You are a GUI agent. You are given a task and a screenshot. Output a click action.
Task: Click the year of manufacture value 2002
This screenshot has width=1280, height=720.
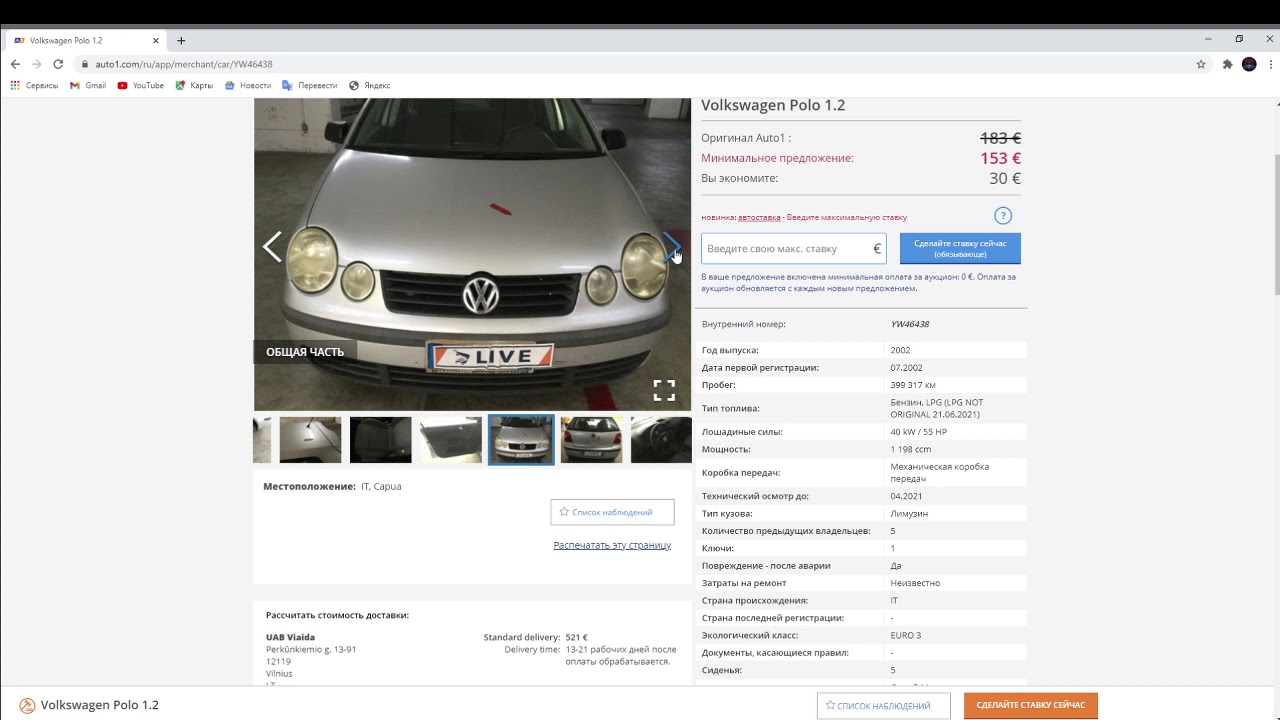pos(900,350)
